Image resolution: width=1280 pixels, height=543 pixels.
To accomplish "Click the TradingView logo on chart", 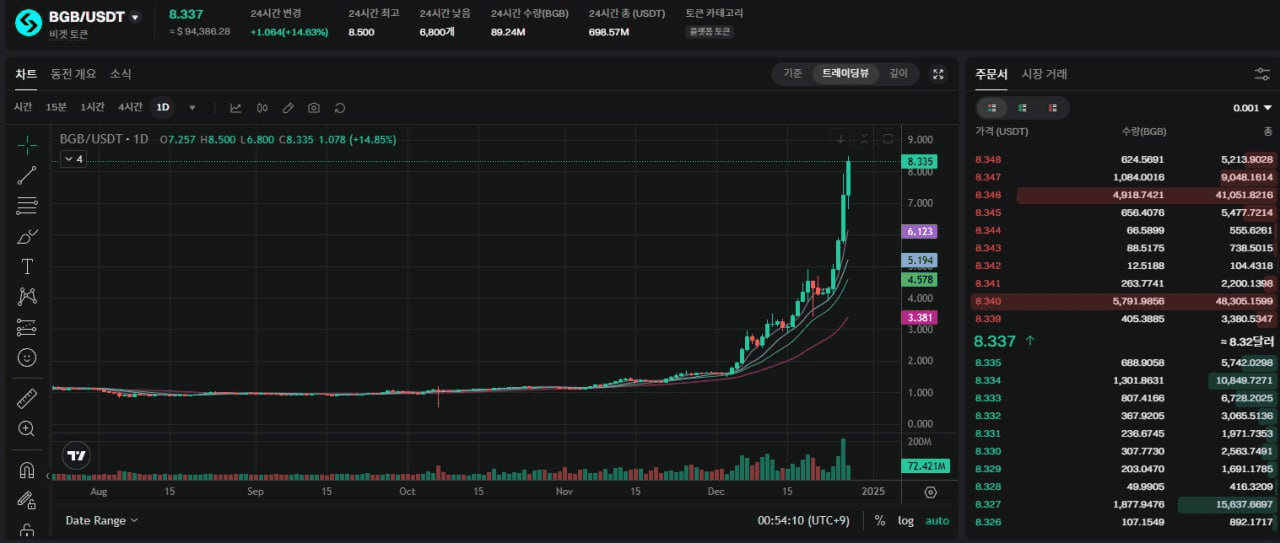I will [x=77, y=456].
